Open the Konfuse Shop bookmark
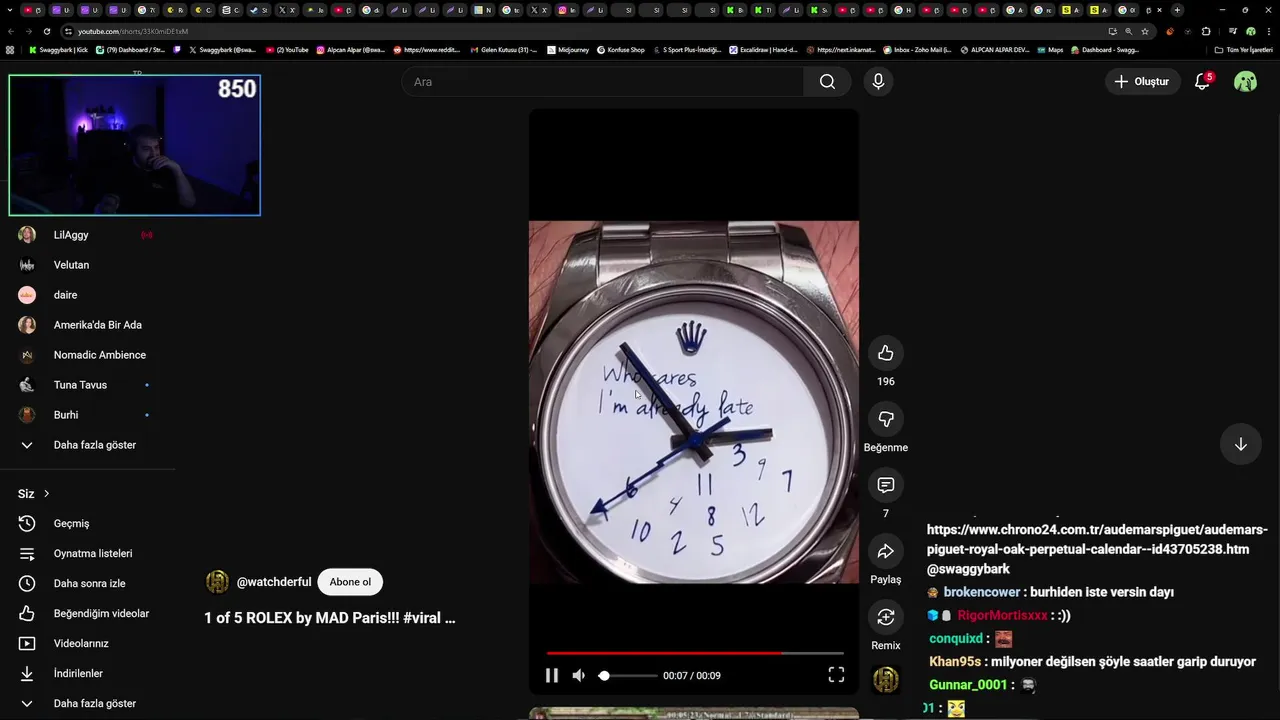Screen dimensions: 1280x720 [620, 49]
